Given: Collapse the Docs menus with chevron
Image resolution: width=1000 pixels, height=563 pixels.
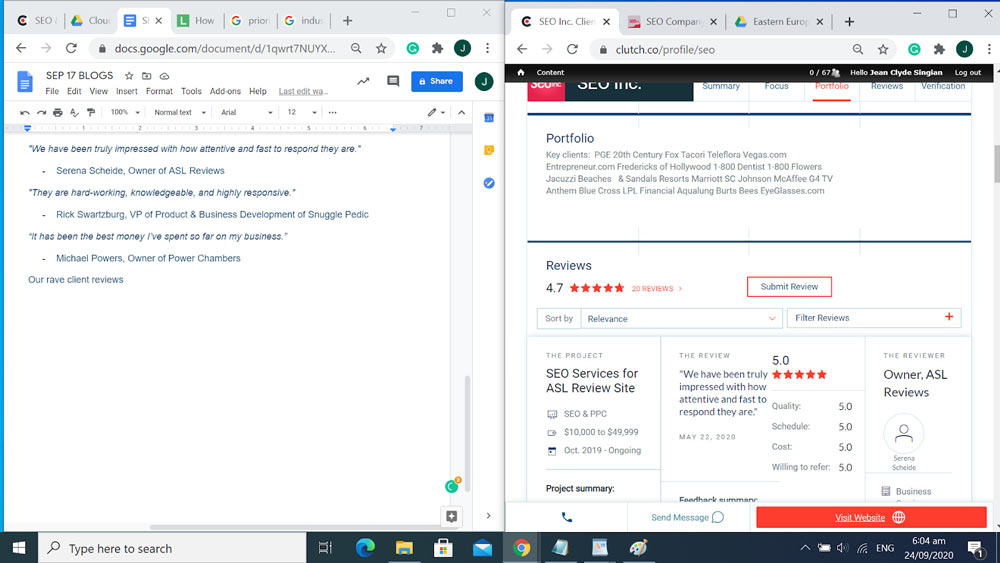Looking at the screenshot, I should tap(461, 112).
